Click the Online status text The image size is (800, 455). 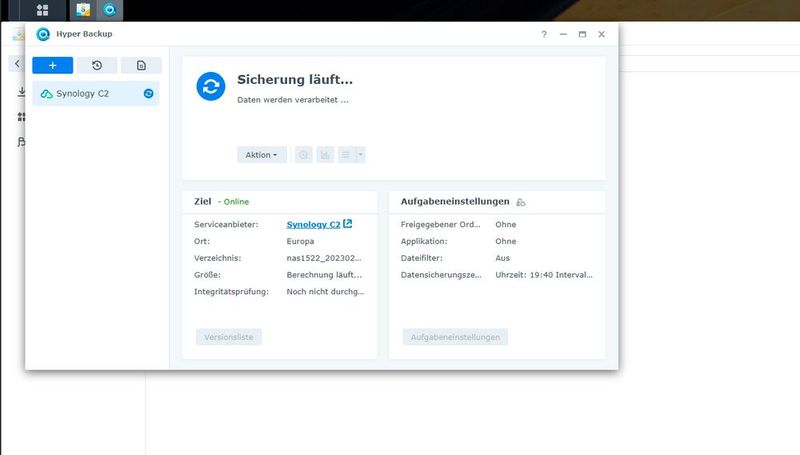236,201
